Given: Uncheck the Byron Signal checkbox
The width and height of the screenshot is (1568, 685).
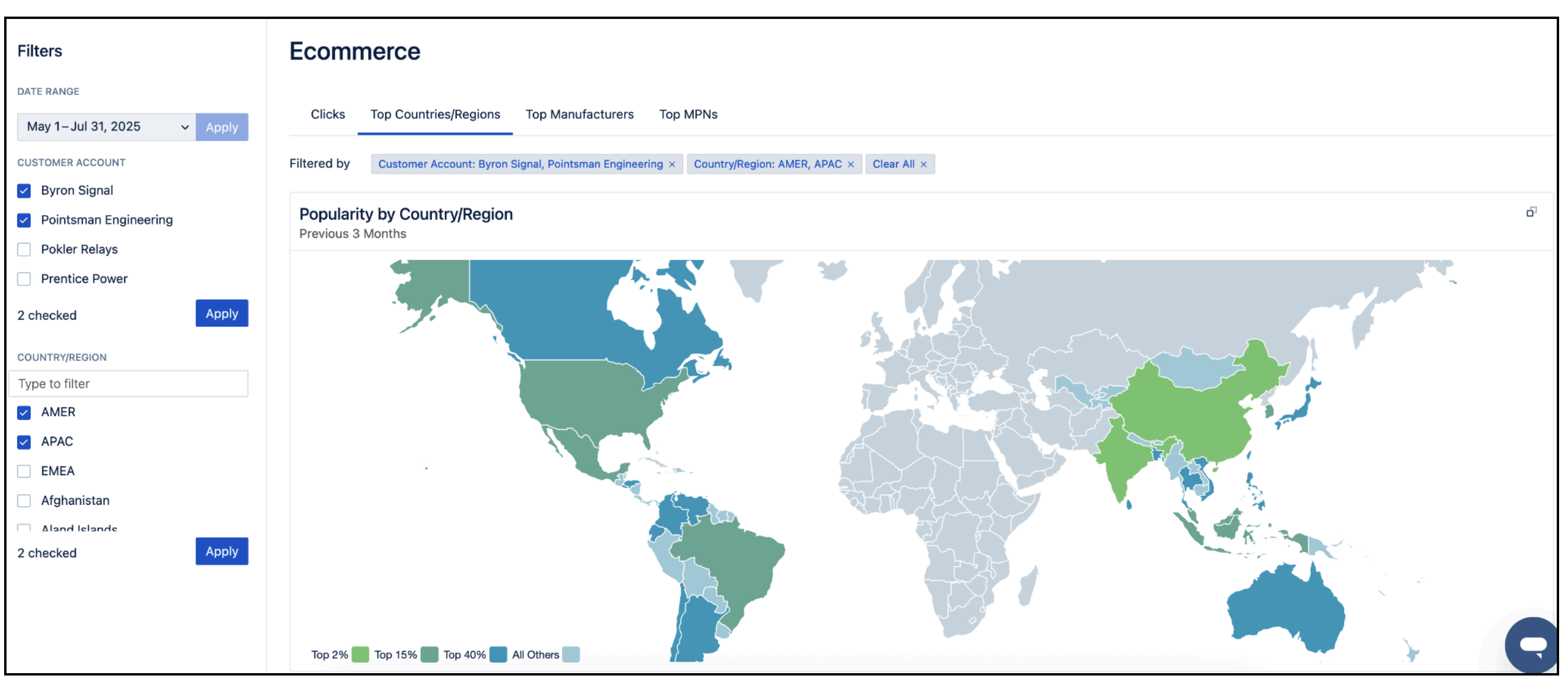Looking at the screenshot, I should [x=24, y=191].
